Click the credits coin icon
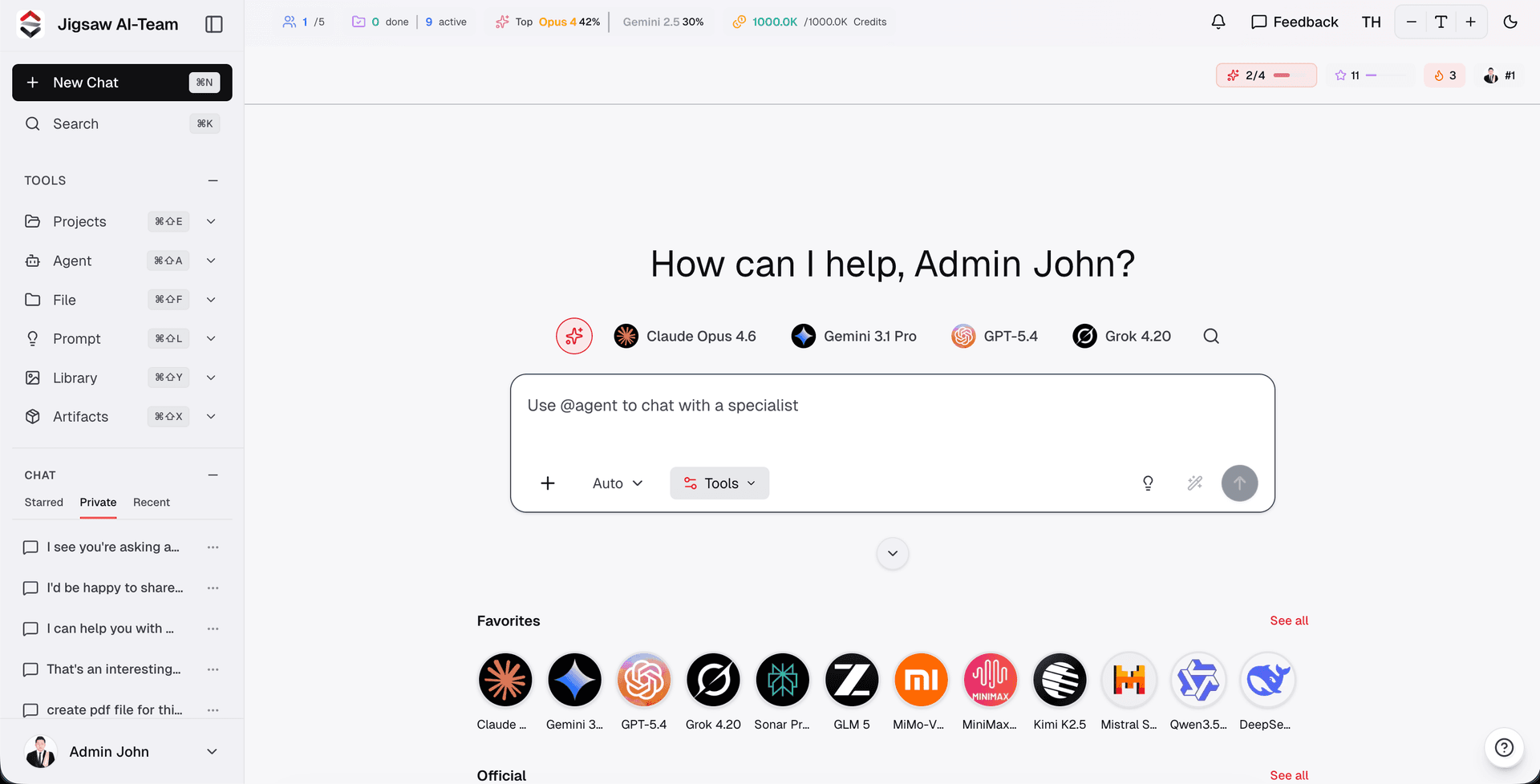The width and height of the screenshot is (1540, 784). click(x=740, y=22)
